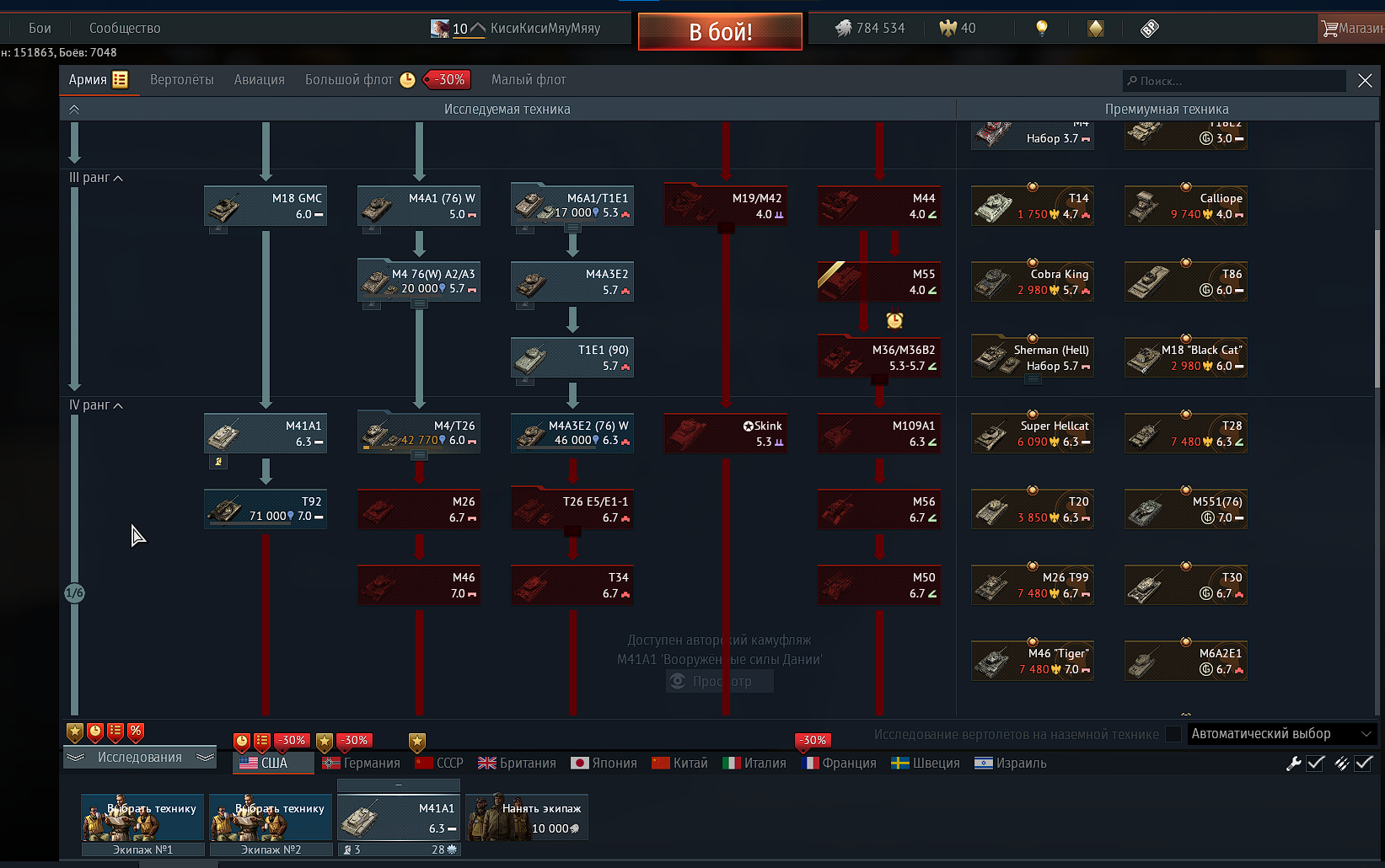
Task: Click the collapse bar above the M41A1 crew slot
Action: 399,785
